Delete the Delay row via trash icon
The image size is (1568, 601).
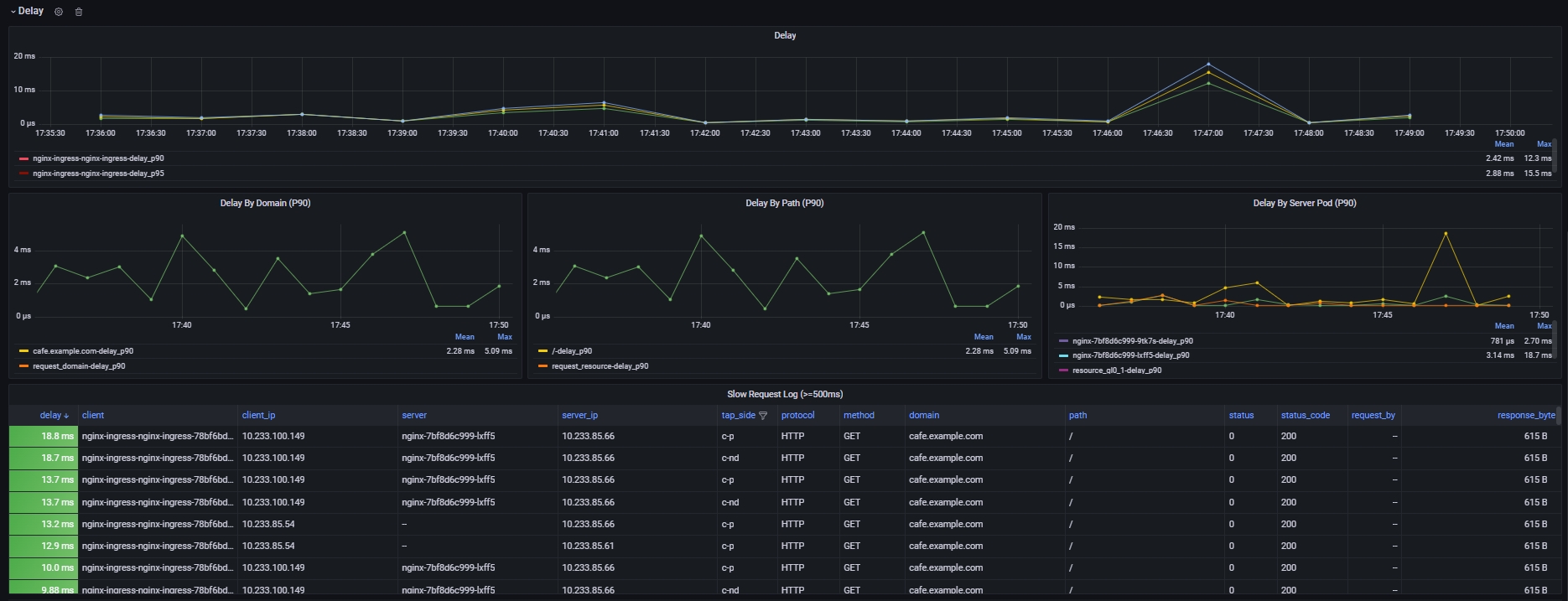(x=79, y=12)
